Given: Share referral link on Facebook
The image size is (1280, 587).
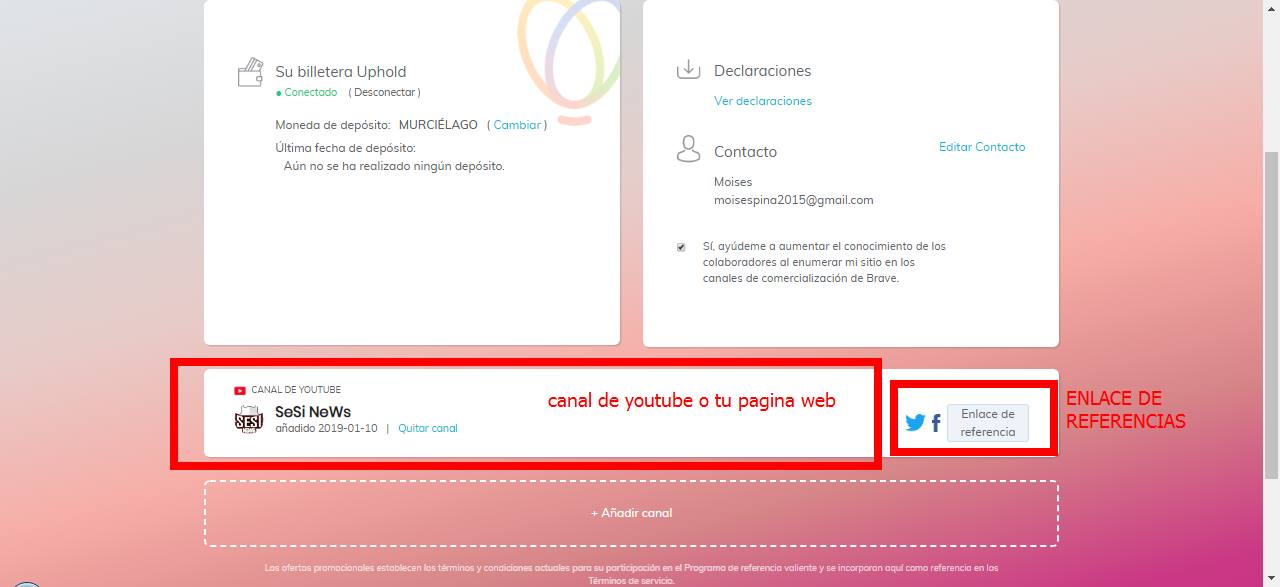Looking at the screenshot, I should [936, 423].
